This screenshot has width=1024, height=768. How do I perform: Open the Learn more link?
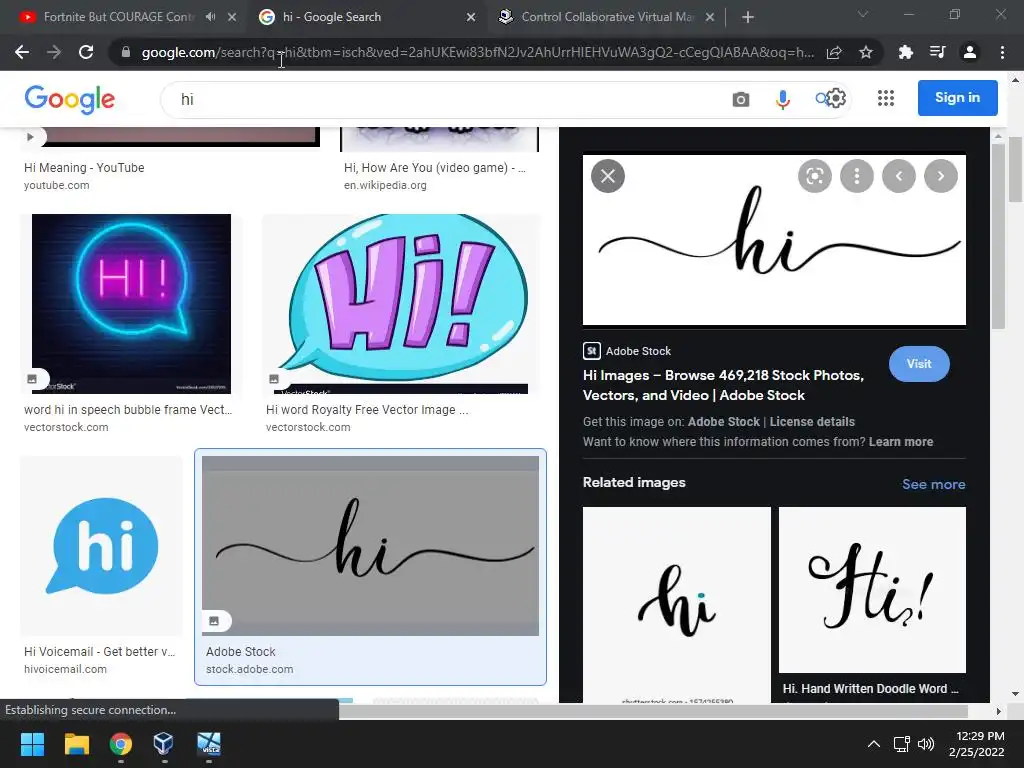coord(901,442)
